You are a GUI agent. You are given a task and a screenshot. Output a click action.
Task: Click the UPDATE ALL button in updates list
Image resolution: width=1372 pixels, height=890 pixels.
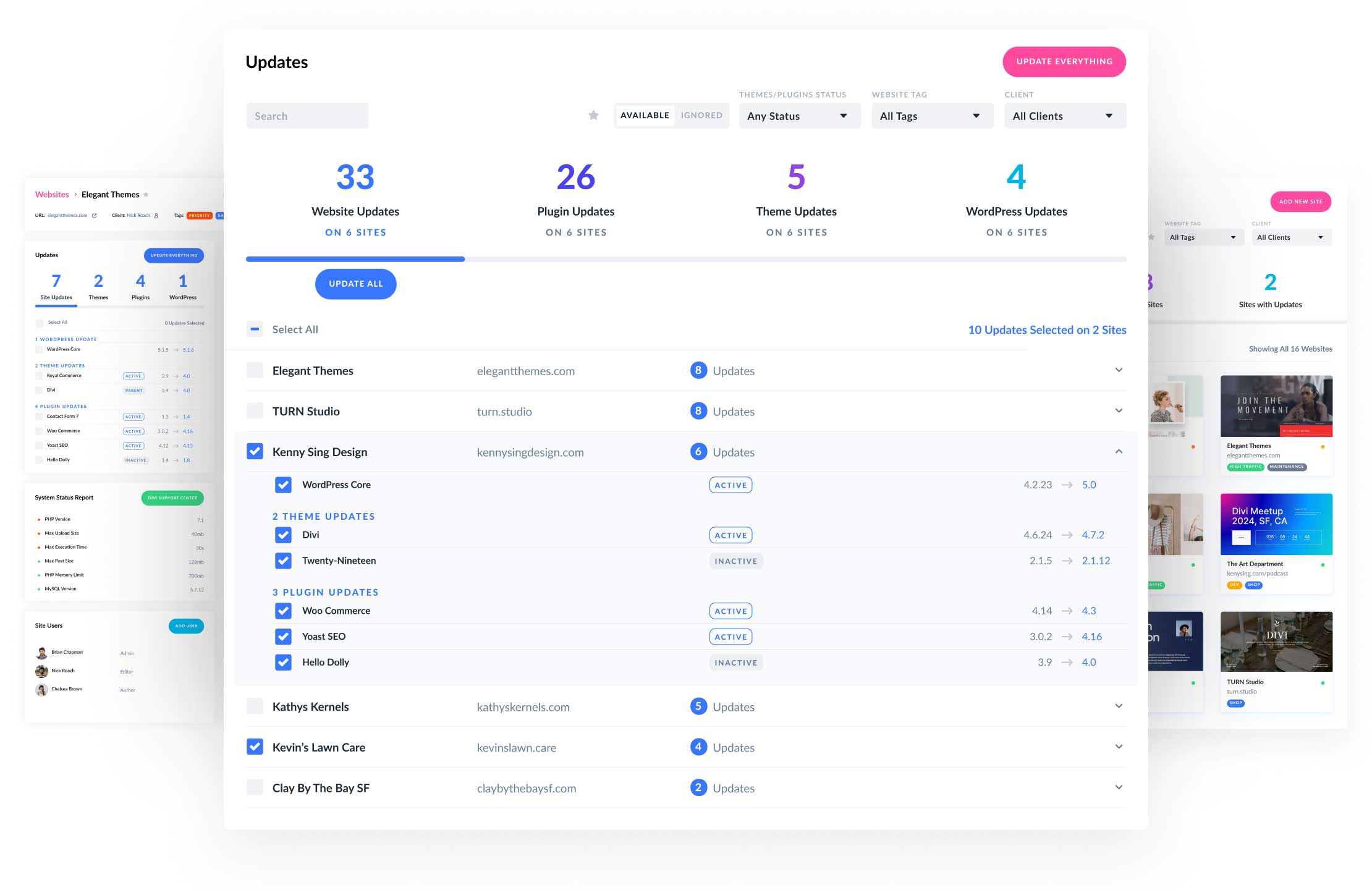356,283
